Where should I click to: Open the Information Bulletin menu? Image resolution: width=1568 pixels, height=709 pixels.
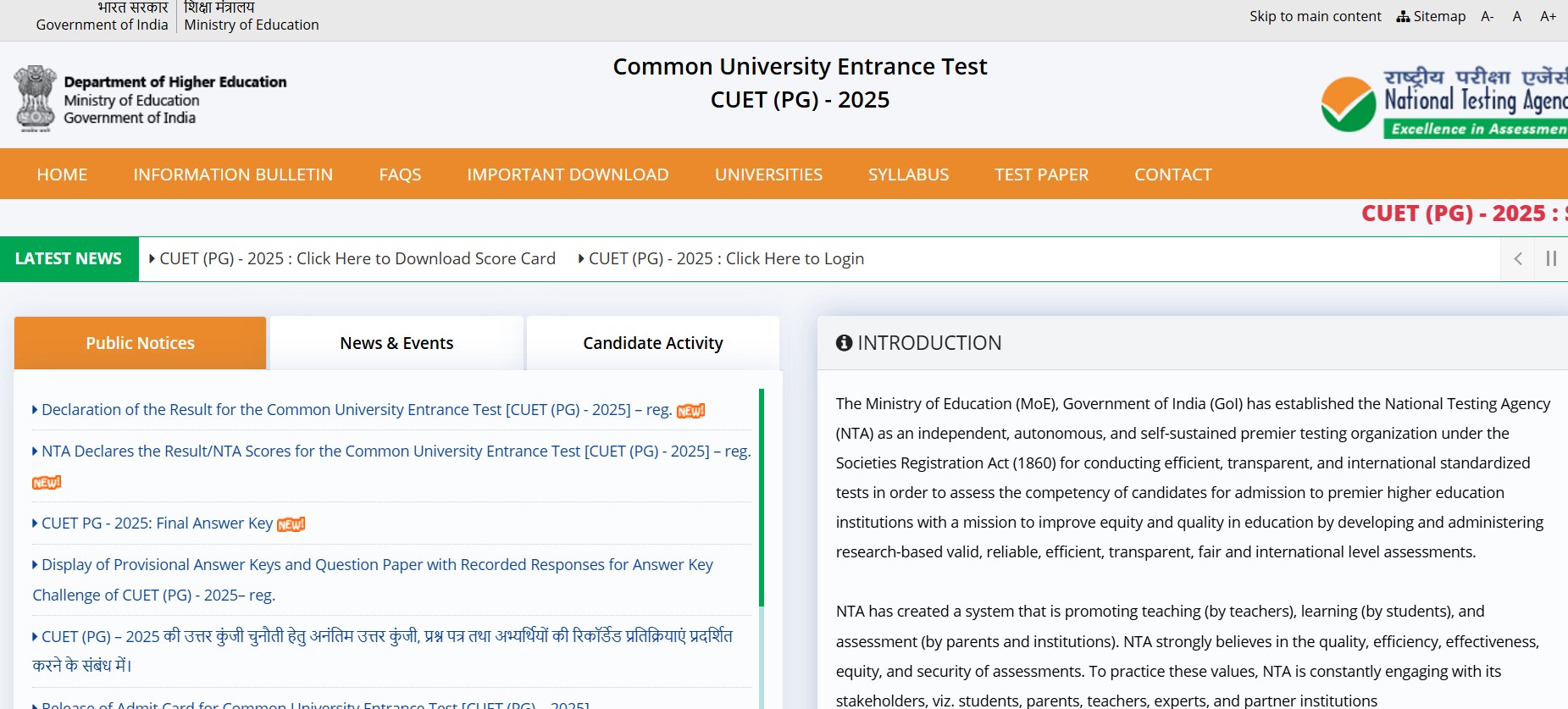(233, 174)
